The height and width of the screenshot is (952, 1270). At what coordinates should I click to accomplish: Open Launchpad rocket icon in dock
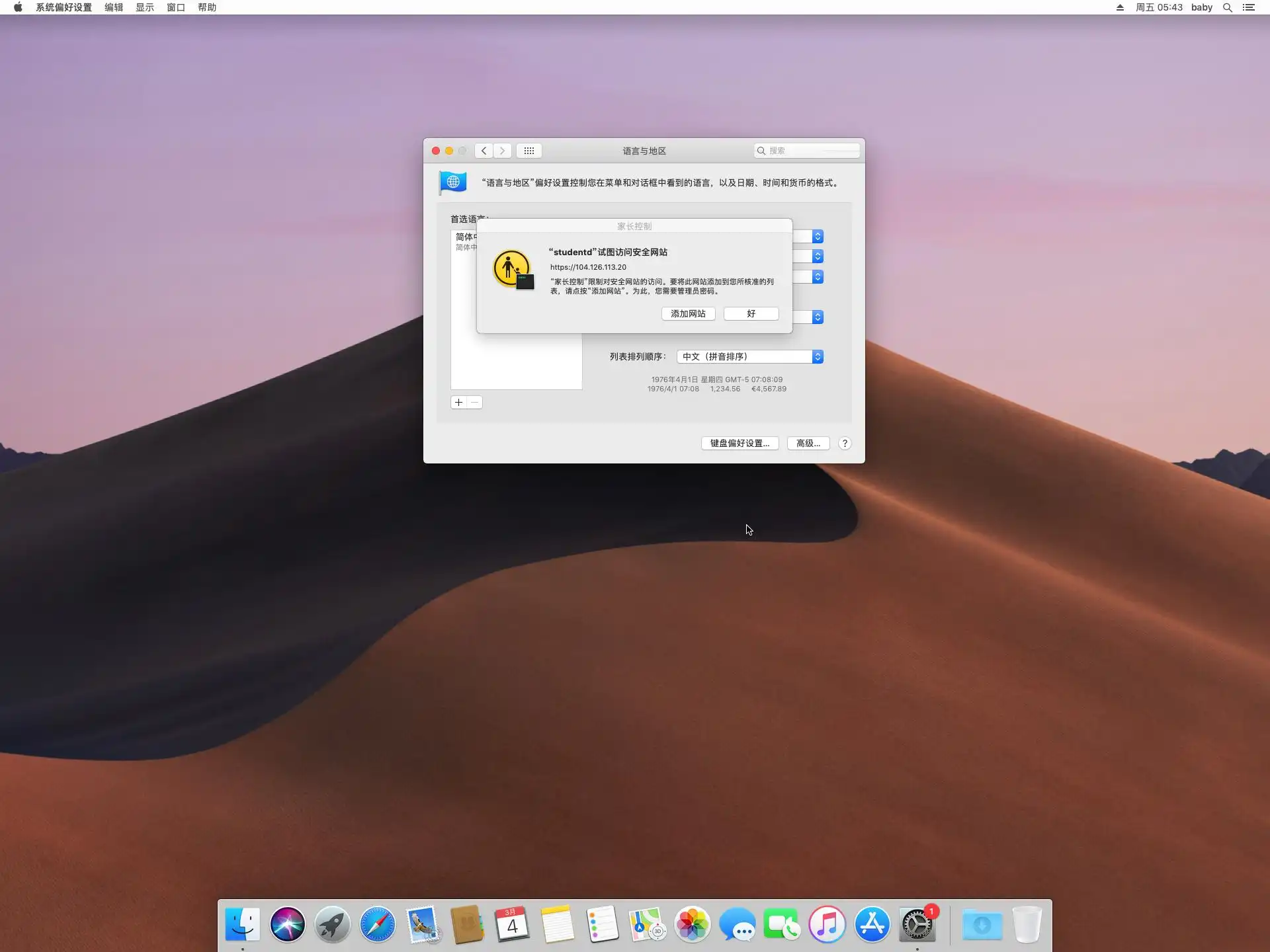click(332, 924)
